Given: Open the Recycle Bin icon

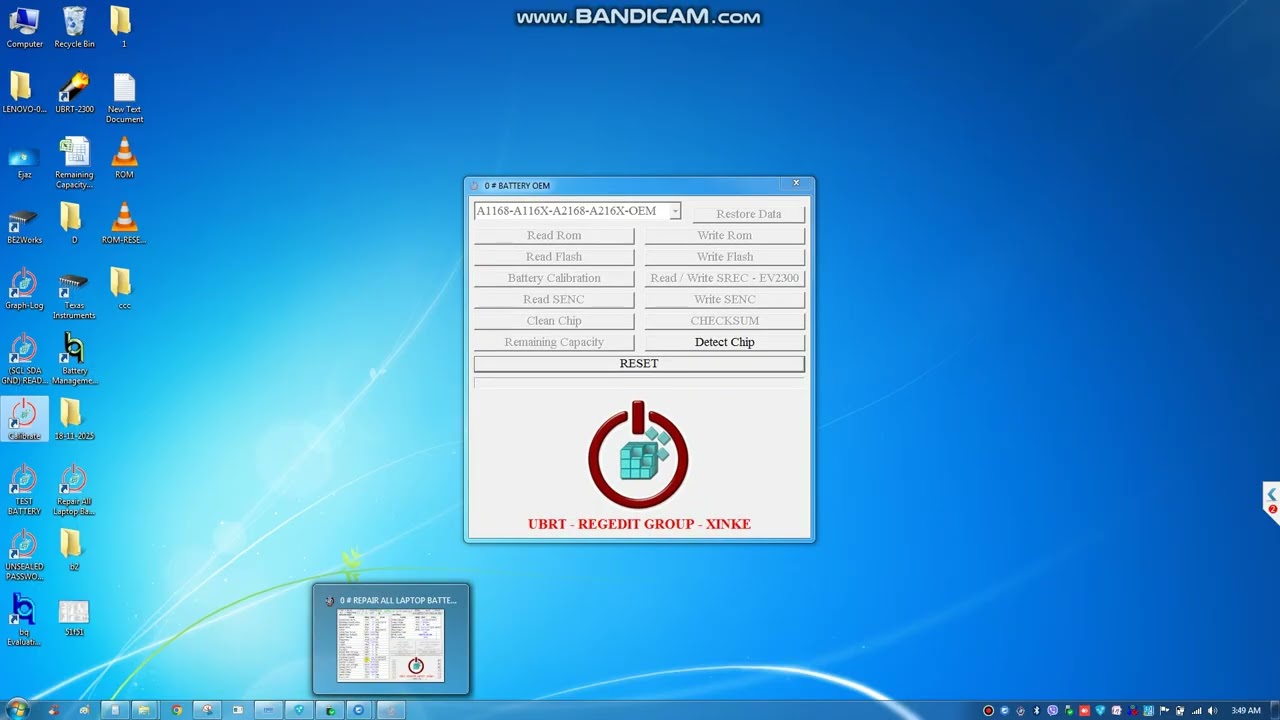Looking at the screenshot, I should [x=74, y=27].
